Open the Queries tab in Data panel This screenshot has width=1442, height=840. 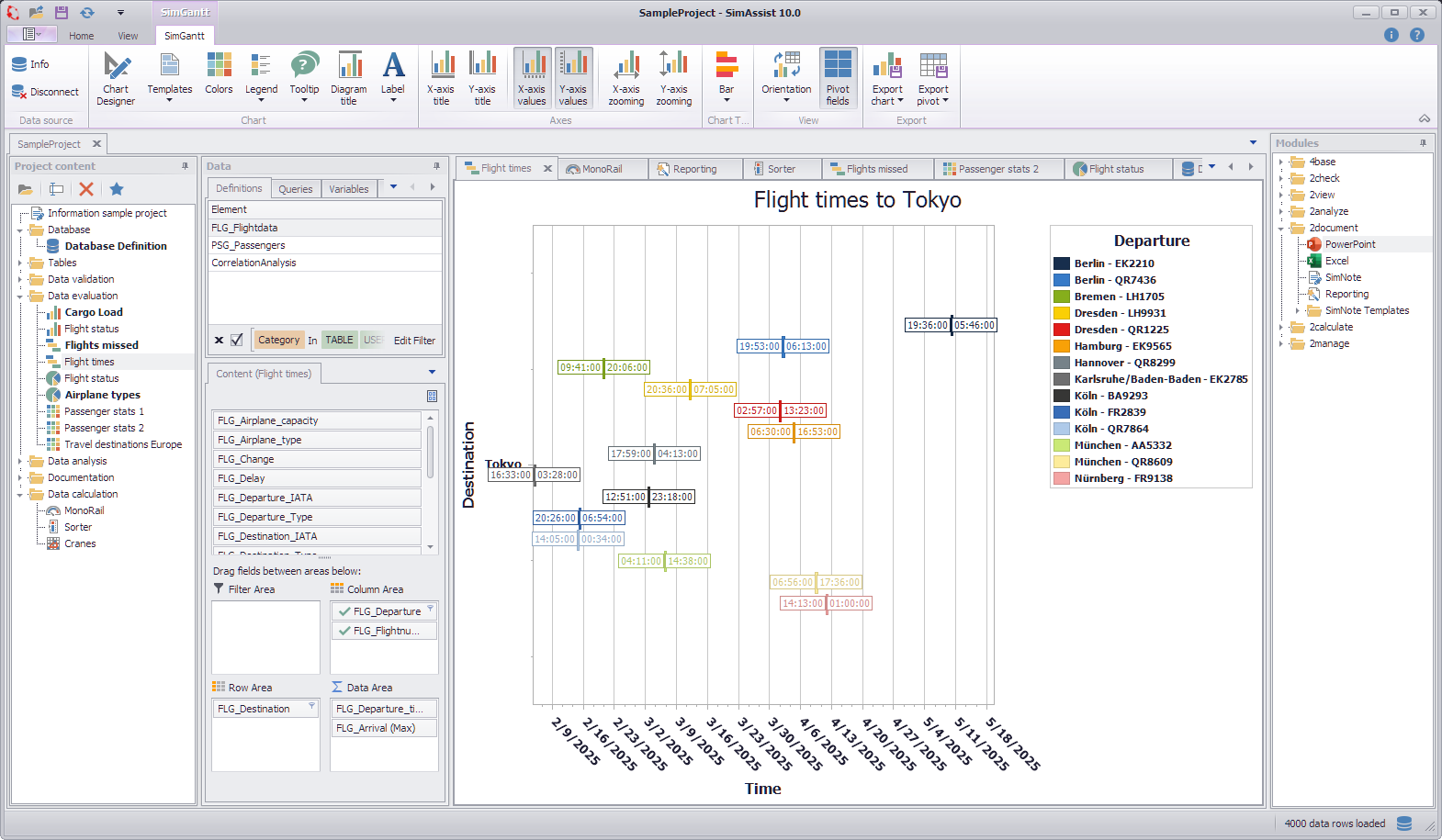click(295, 189)
